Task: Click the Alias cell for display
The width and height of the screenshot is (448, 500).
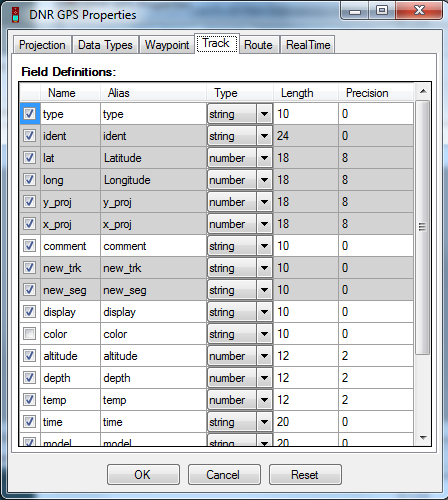Action: click(x=153, y=312)
